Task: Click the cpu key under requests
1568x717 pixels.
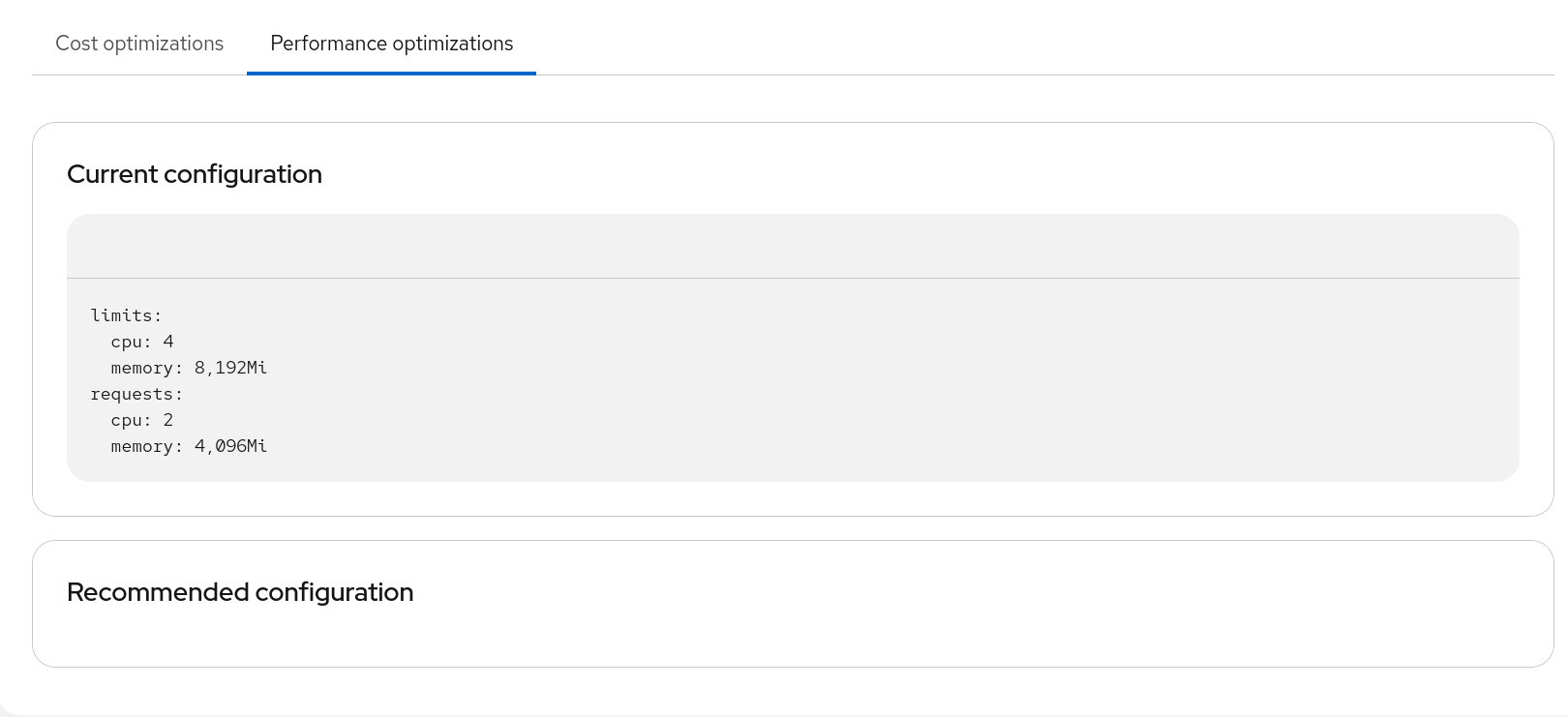Action: pos(131,420)
